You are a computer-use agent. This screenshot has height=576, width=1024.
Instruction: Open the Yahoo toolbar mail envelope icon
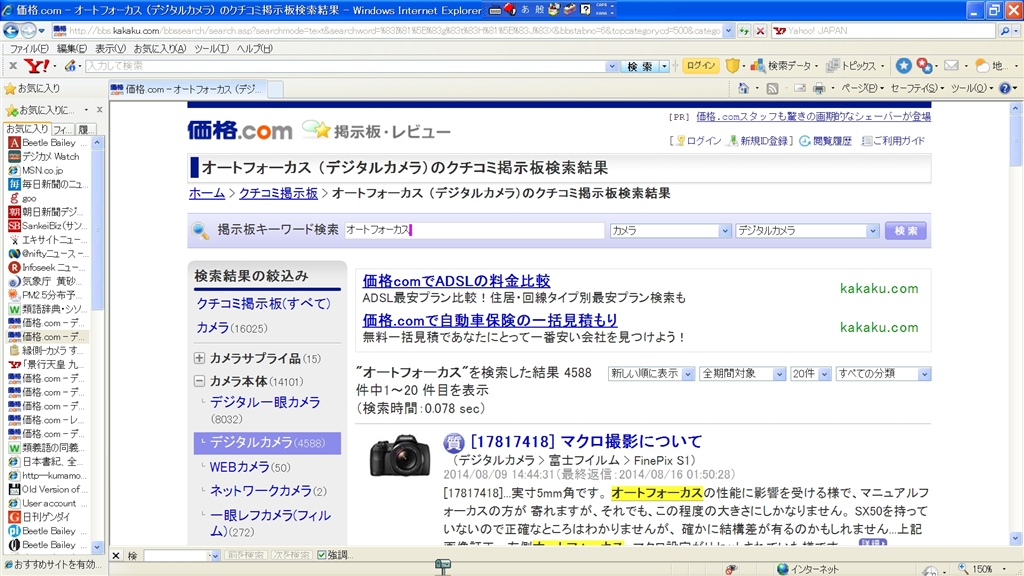click(952, 65)
